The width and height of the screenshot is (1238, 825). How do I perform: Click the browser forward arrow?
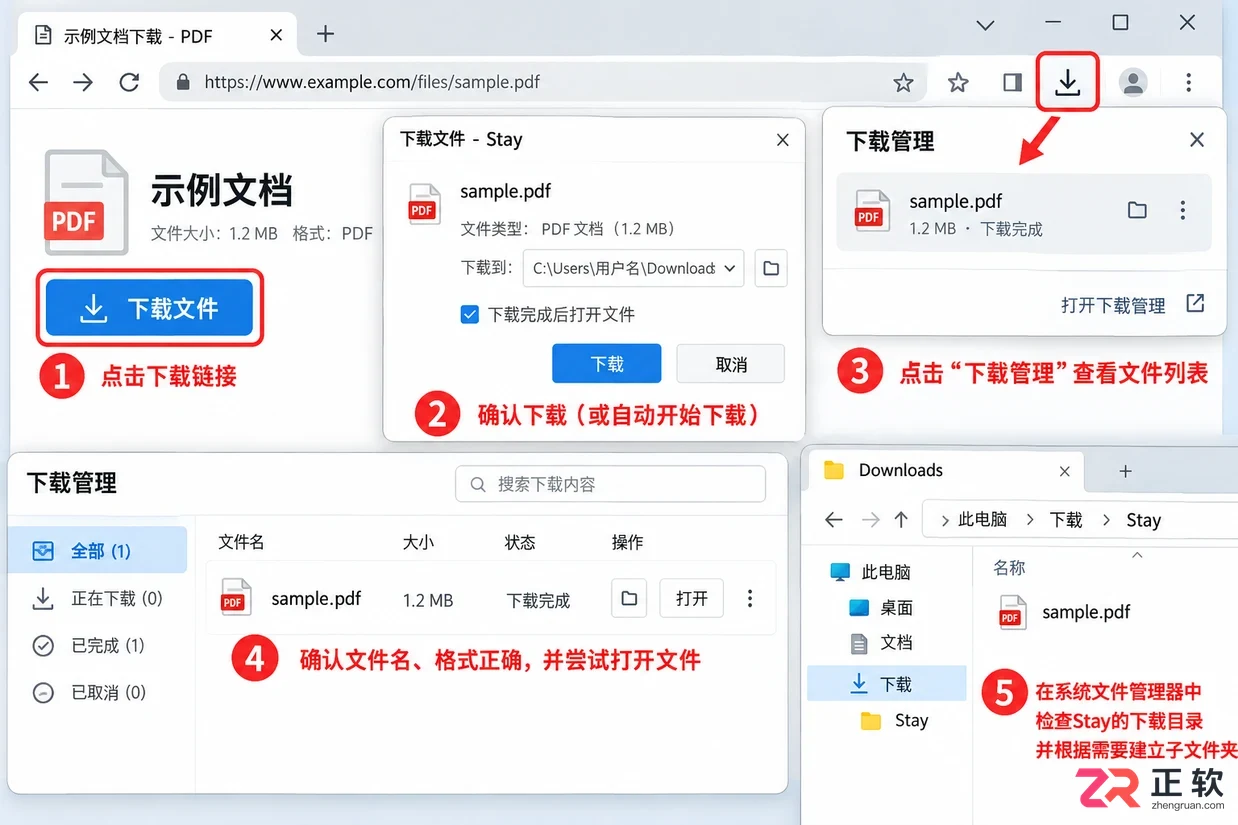83,83
